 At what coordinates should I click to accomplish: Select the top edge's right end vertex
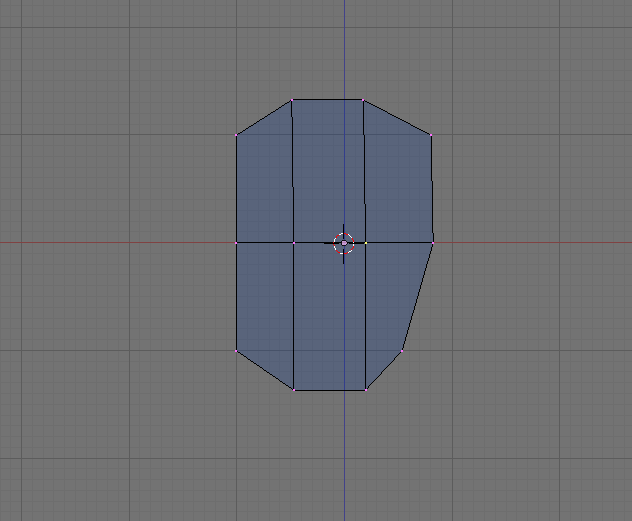(x=363, y=100)
